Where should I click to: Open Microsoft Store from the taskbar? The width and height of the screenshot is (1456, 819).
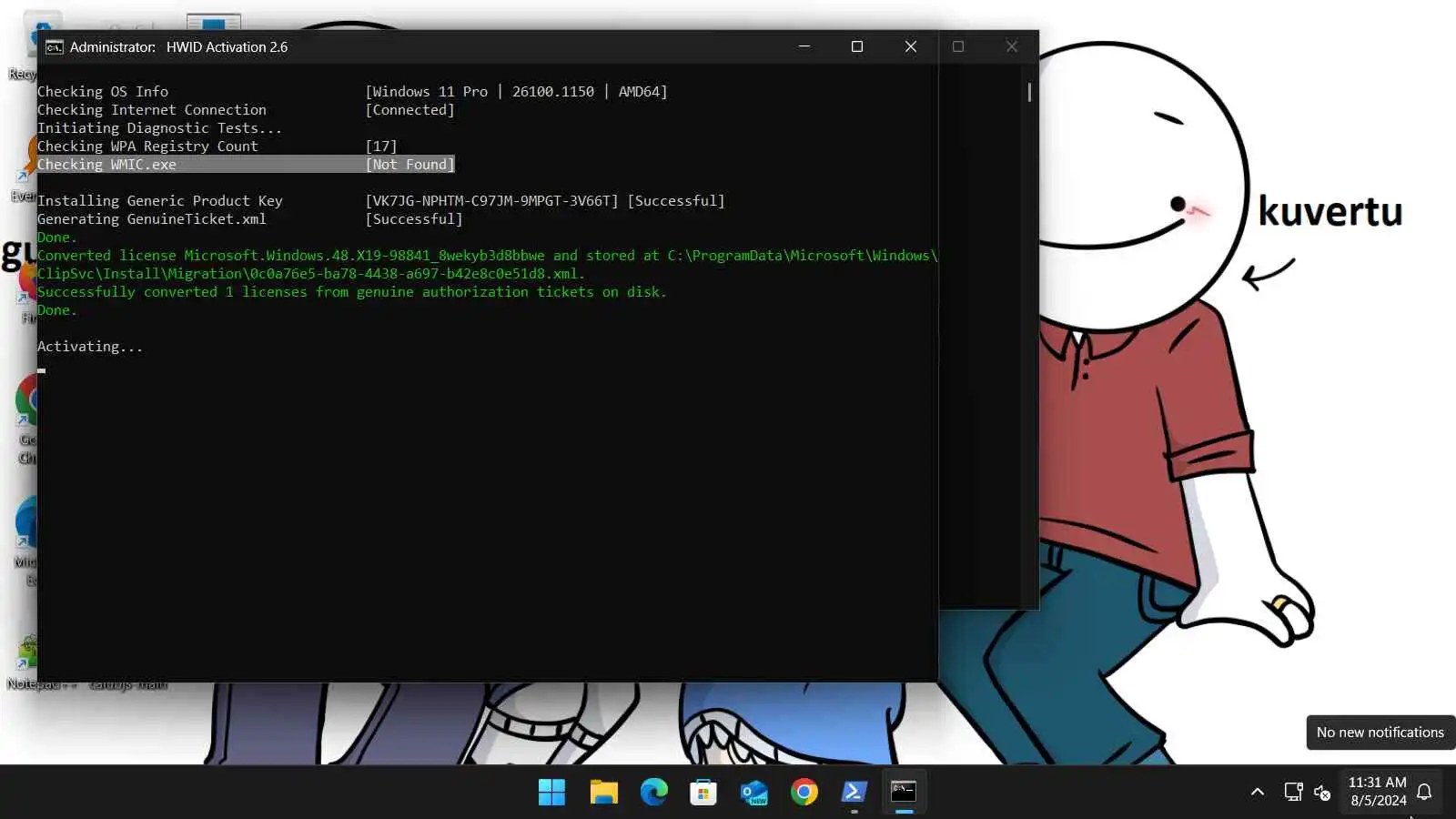coord(703,793)
